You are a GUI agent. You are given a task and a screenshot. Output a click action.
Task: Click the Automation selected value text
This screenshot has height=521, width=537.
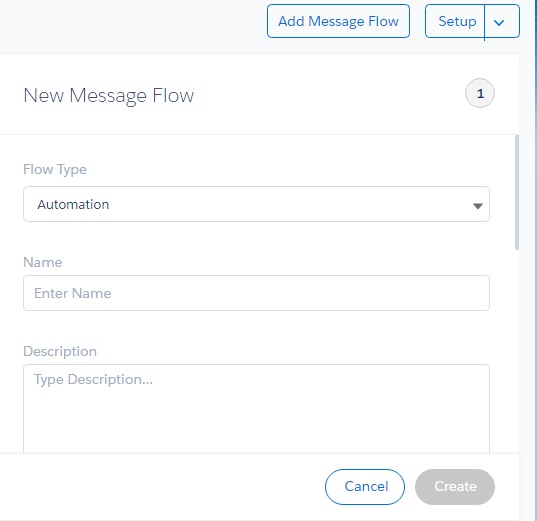[73, 204]
